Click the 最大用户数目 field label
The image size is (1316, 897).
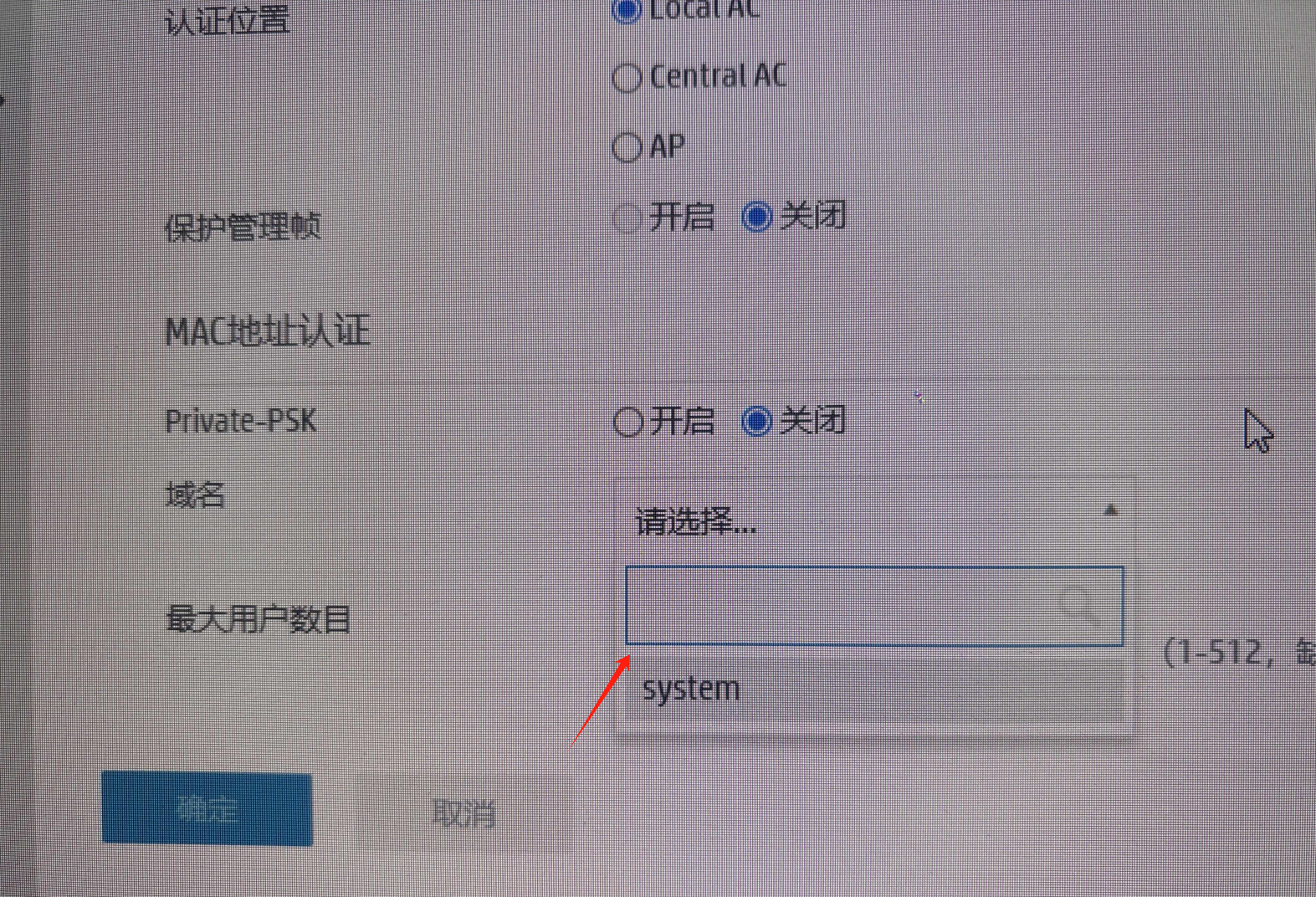click(259, 620)
